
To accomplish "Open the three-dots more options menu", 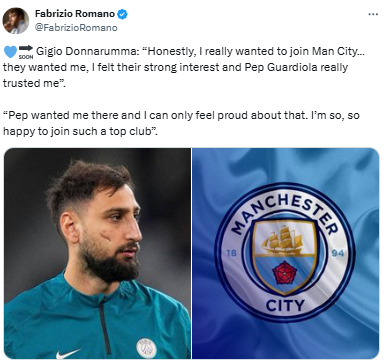I will click(373, 14).
